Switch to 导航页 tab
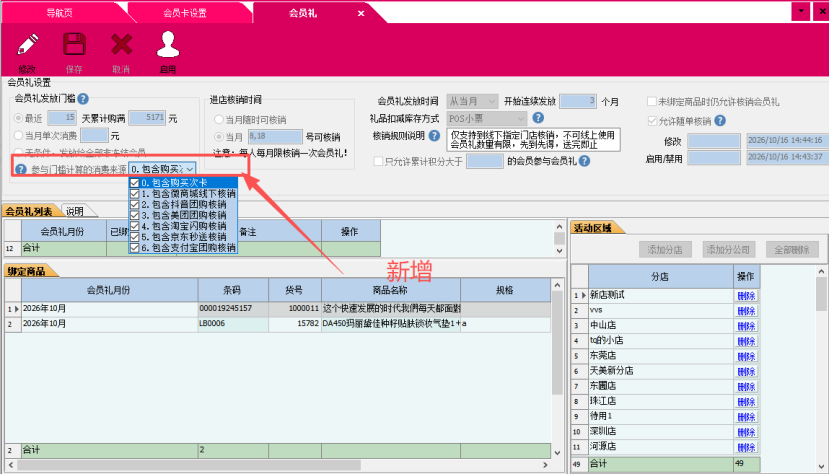 tap(59, 13)
